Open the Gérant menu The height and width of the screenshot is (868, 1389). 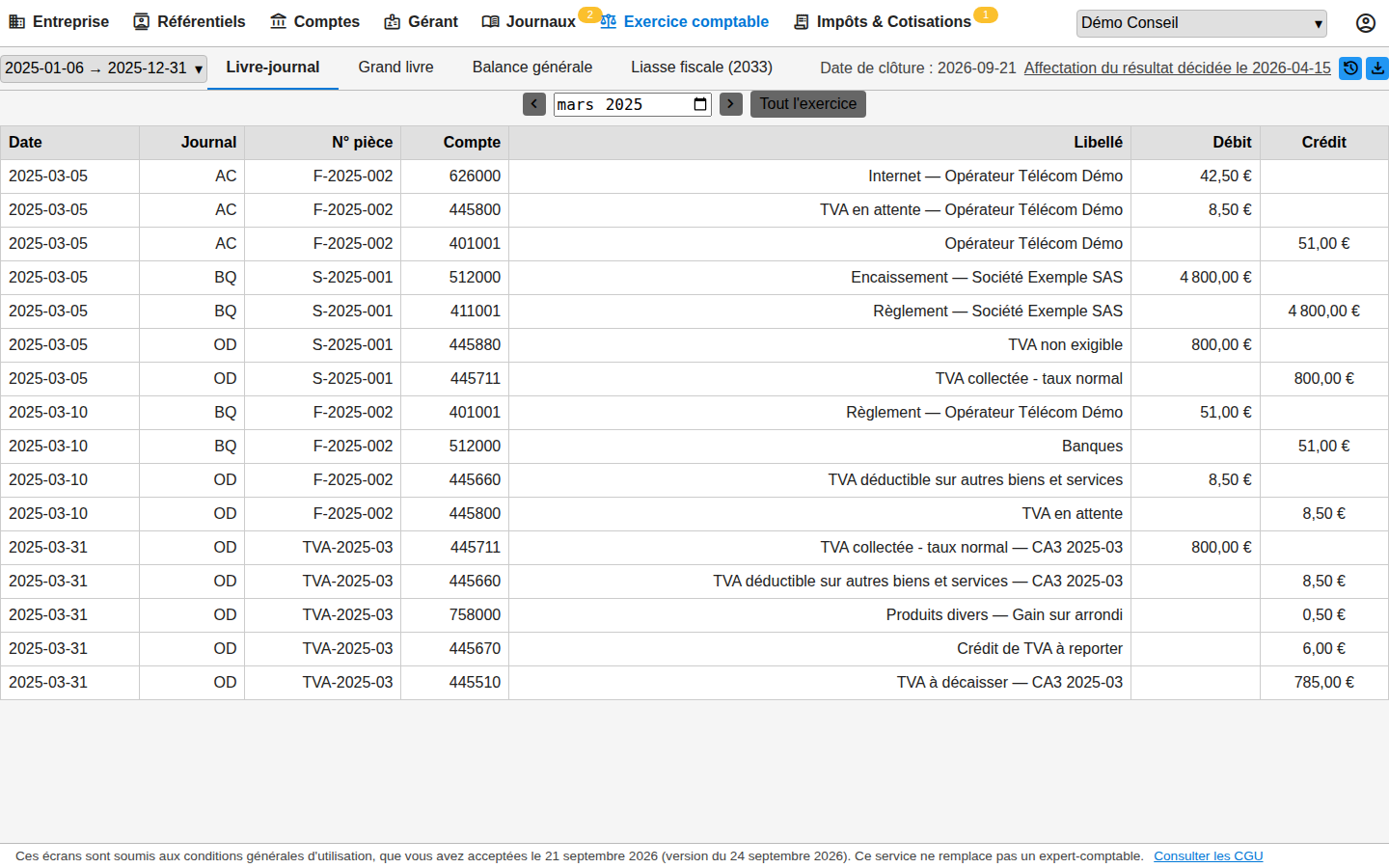pyautogui.click(x=421, y=21)
